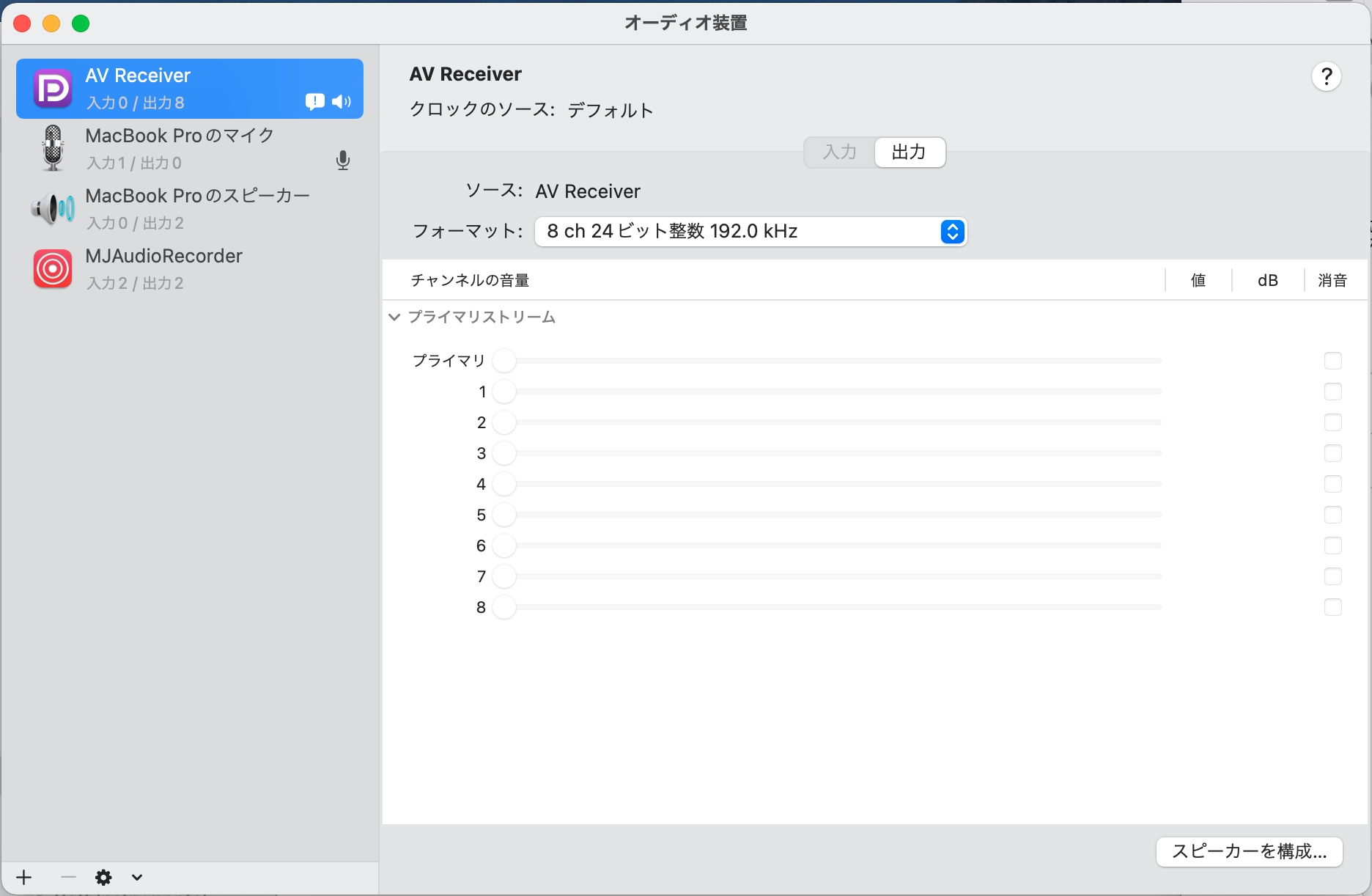Click the 値 column header
Image resolution: width=1372 pixels, height=896 pixels.
pyautogui.click(x=1198, y=280)
